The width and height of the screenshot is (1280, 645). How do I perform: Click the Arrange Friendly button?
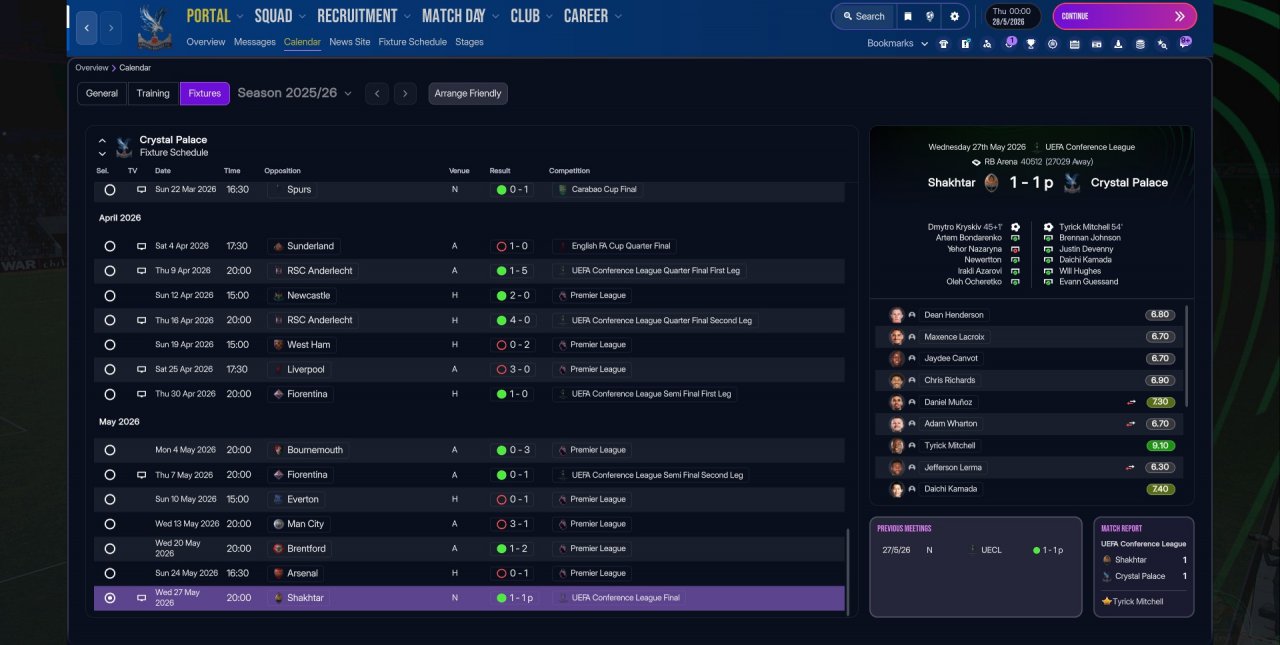(468, 93)
